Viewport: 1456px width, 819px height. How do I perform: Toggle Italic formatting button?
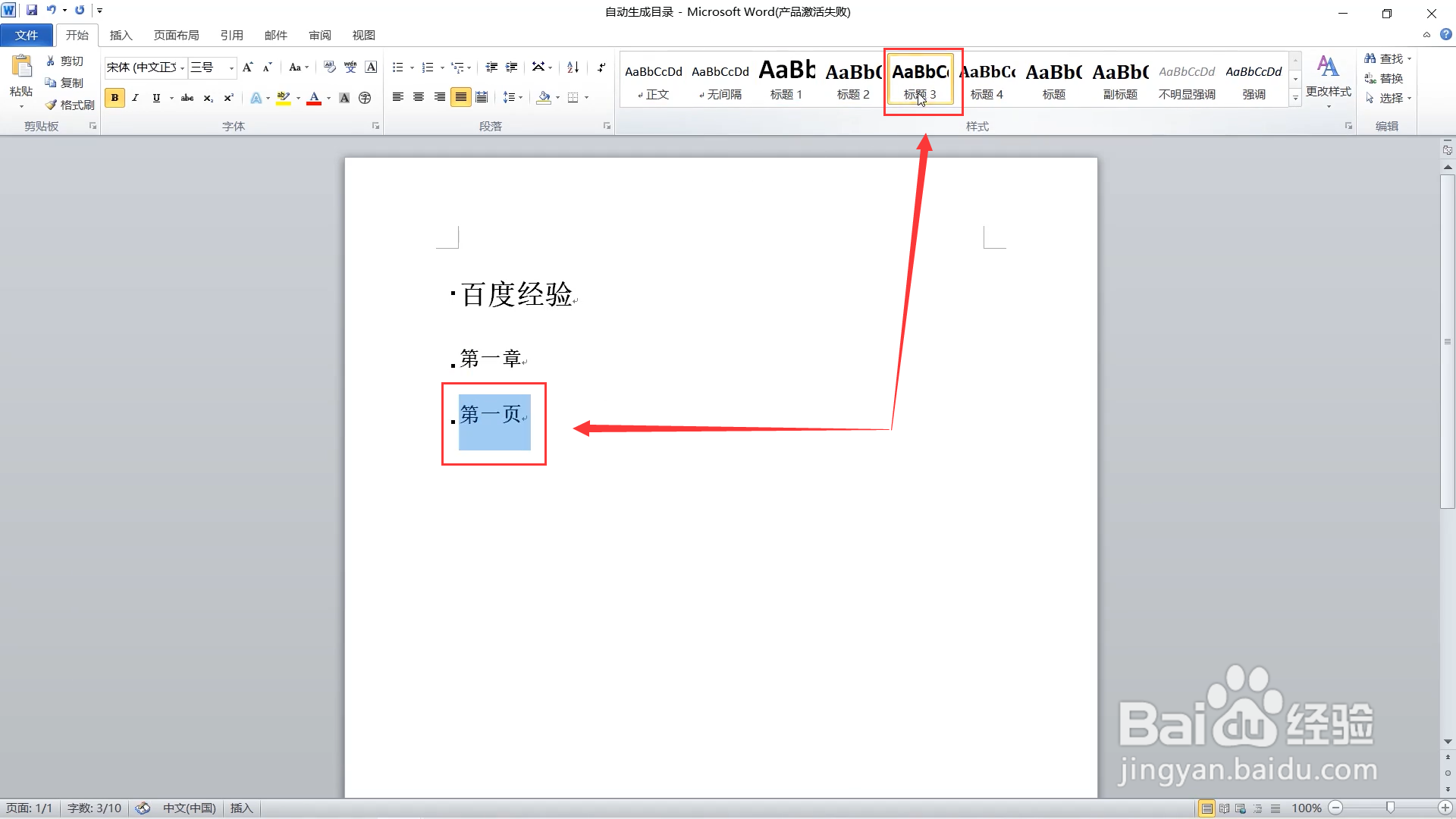(x=135, y=98)
